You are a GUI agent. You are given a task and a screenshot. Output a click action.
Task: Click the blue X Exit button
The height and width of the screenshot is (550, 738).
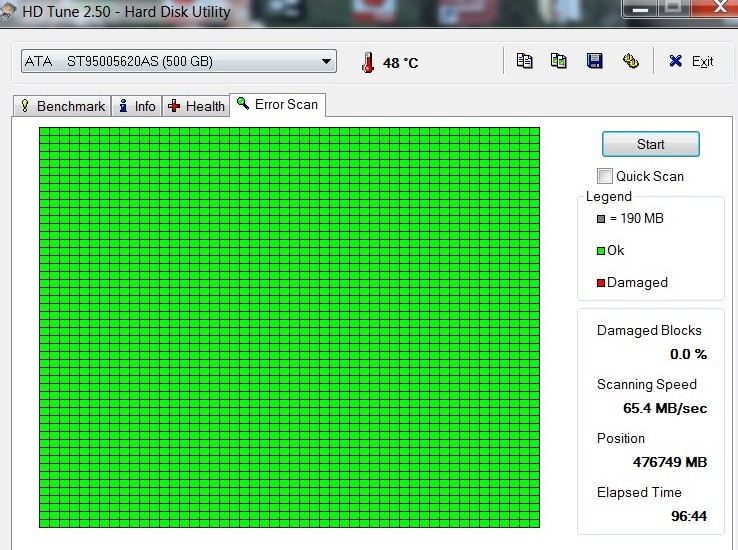[x=691, y=61]
